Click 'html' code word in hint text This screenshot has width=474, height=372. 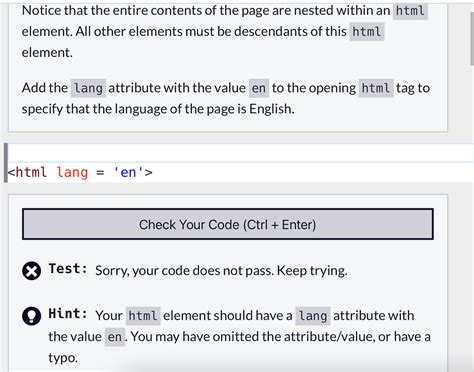[x=143, y=316]
